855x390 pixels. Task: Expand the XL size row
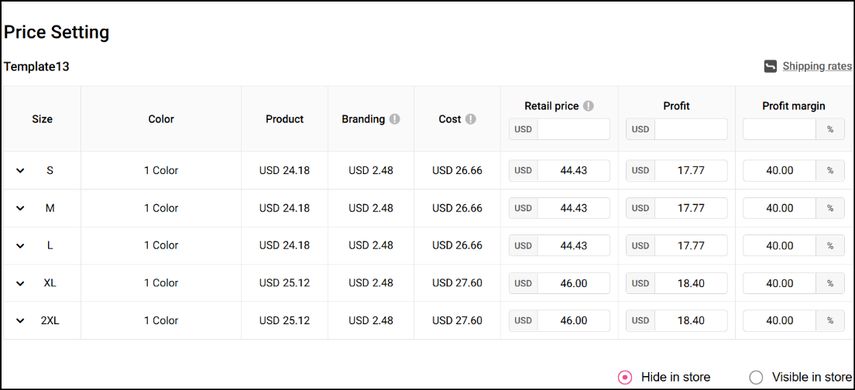(x=20, y=284)
